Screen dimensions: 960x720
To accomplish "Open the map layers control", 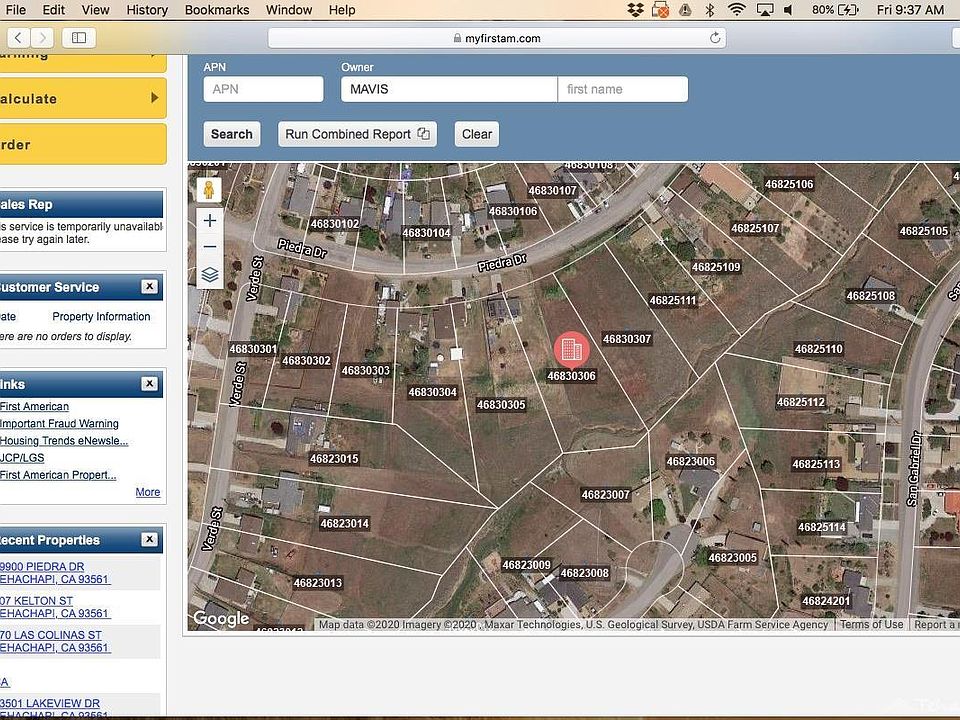I will [x=209, y=274].
